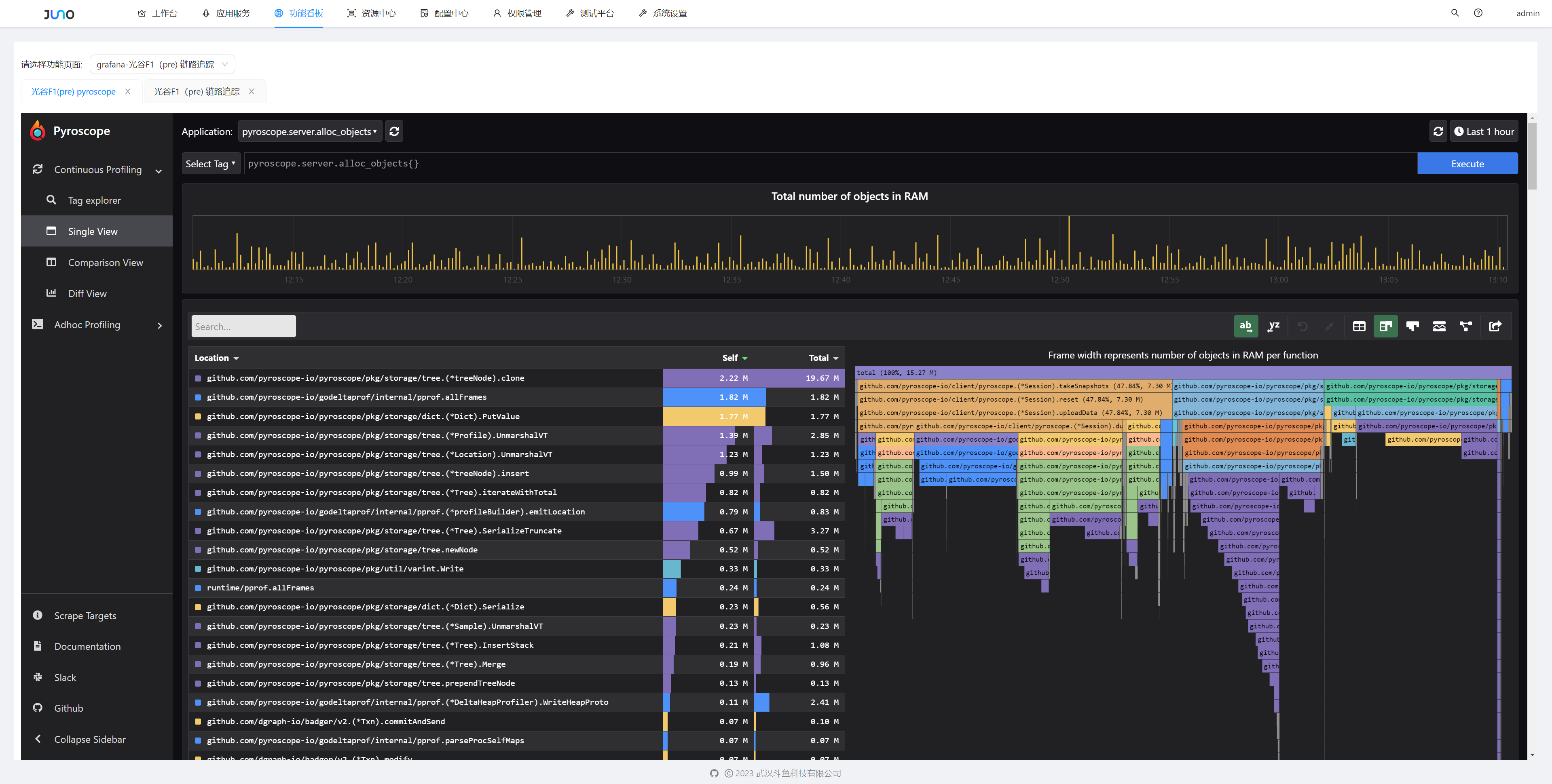Click the head-first text alignment icon
The width and height of the screenshot is (1552, 784).
tap(1245, 326)
